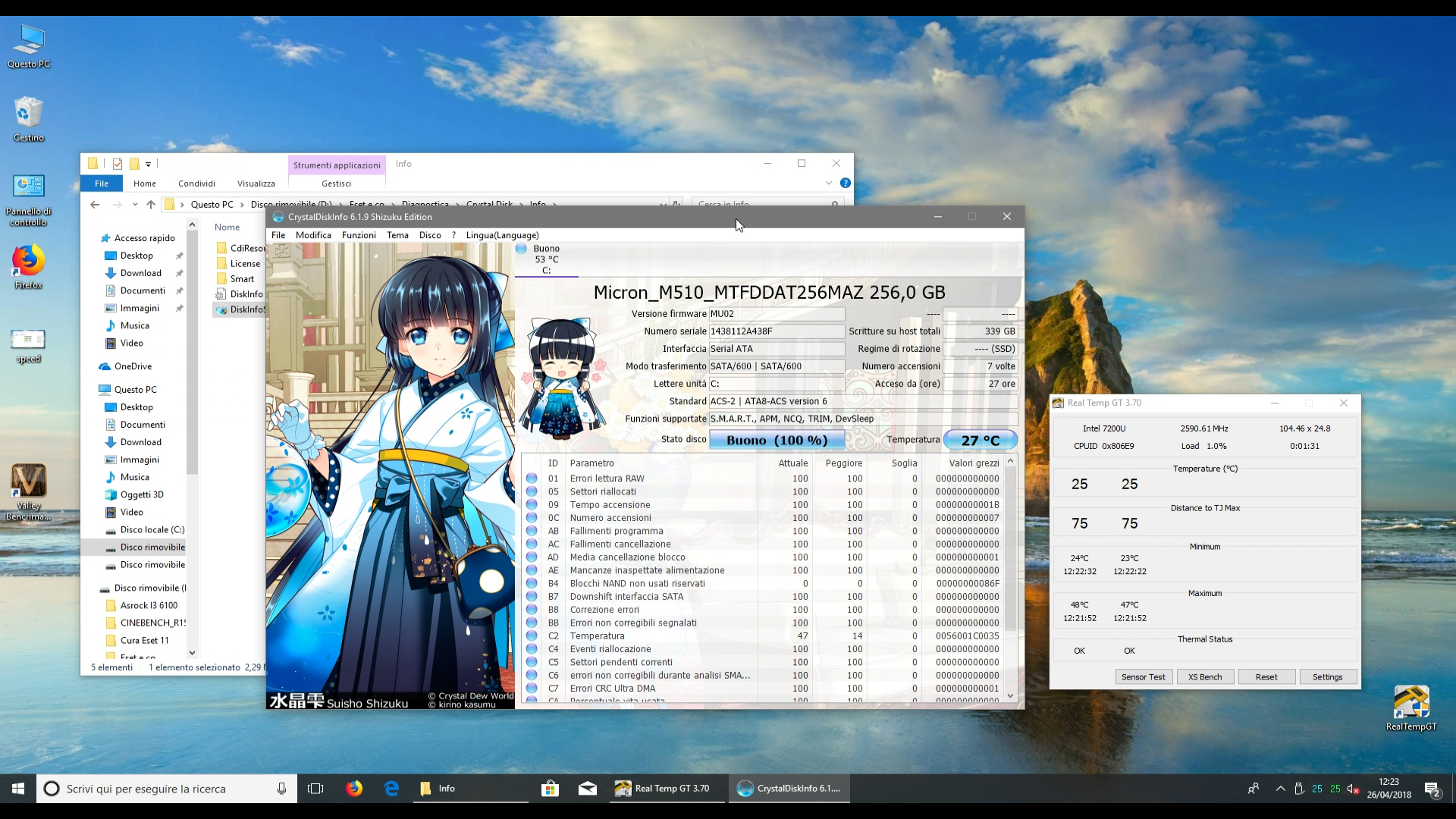Launch the Edge browser from the taskbar
This screenshot has width=1456, height=819.
click(x=391, y=789)
